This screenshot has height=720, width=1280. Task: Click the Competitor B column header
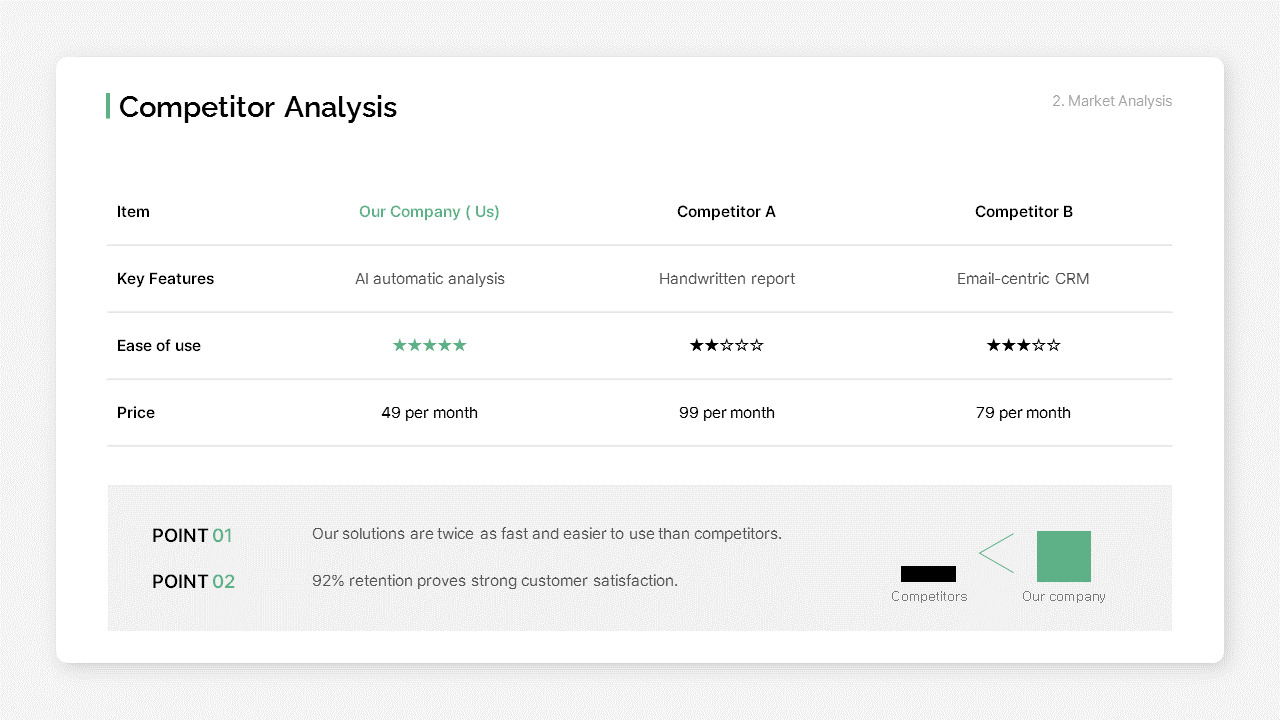click(1024, 212)
